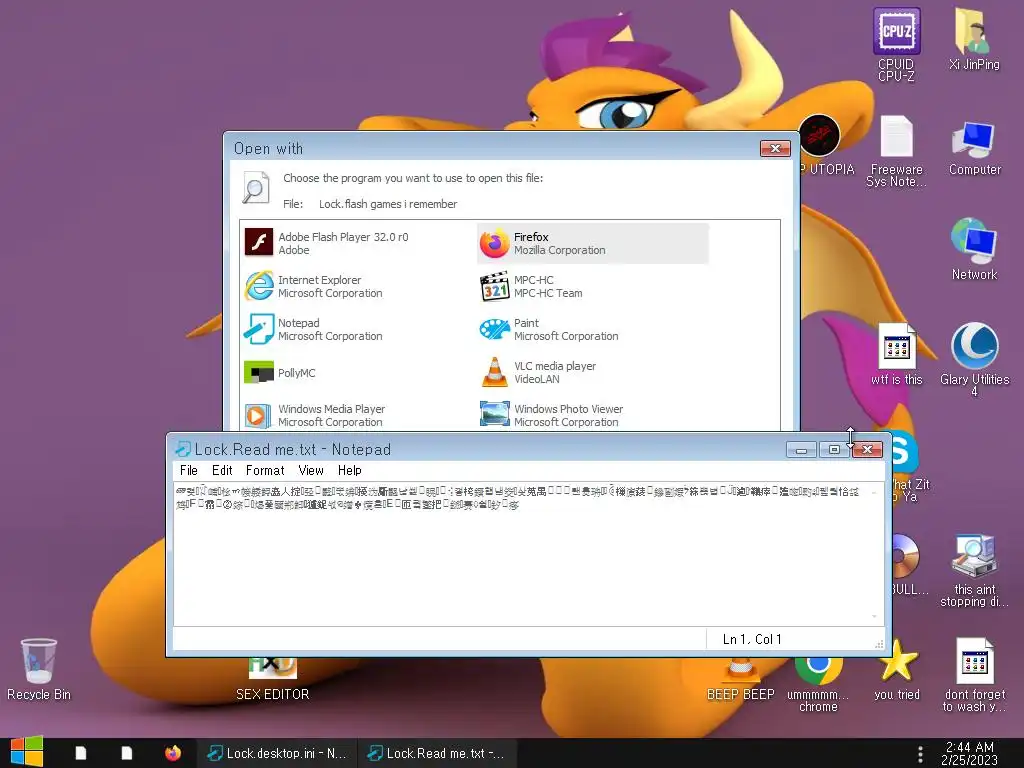Click the second blank document taskbar icon
Image resolution: width=1024 pixels, height=768 pixels.
[x=127, y=753]
